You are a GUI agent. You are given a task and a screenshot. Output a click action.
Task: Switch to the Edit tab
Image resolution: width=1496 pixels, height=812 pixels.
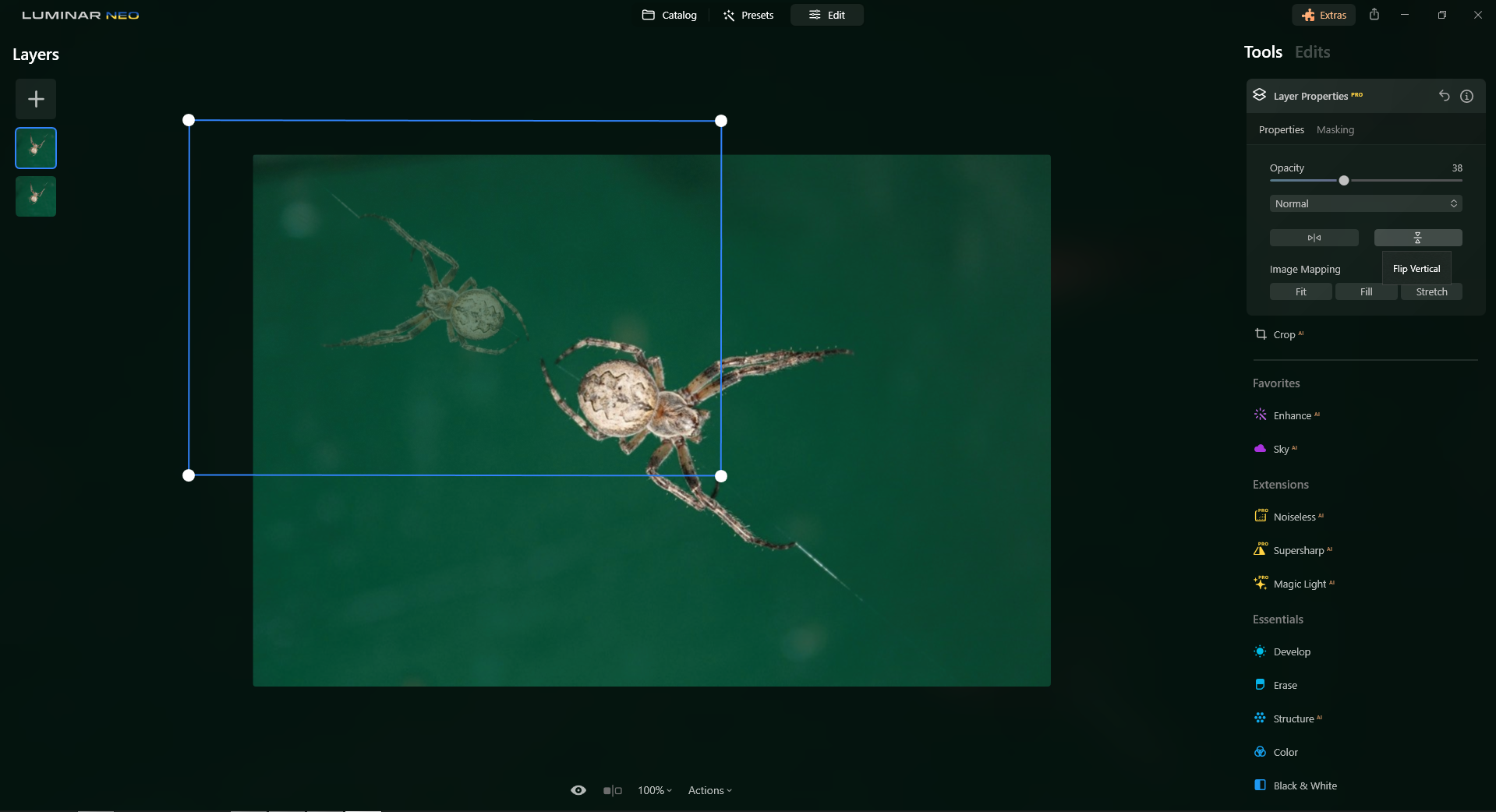(x=827, y=15)
